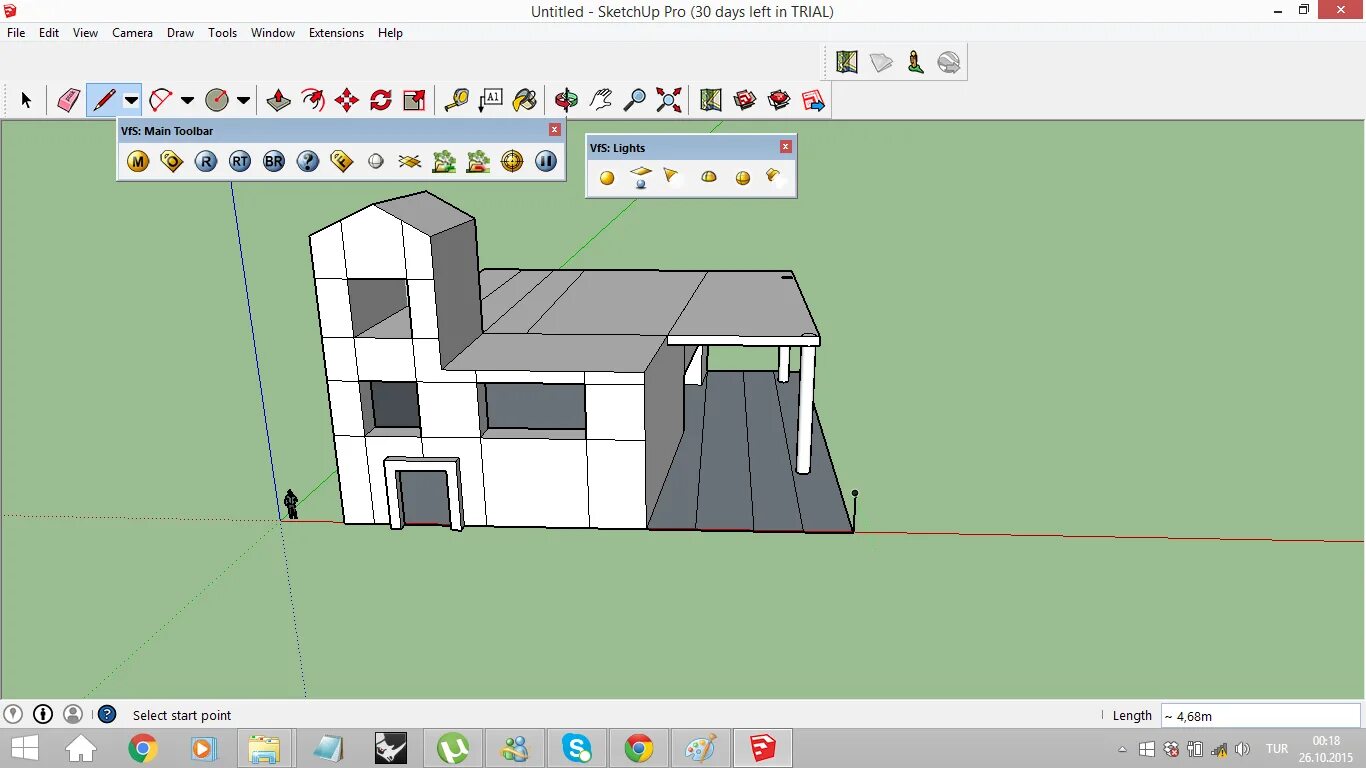Click the Zoom Extents tool
This screenshot has width=1366, height=768.
tap(668, 100)
